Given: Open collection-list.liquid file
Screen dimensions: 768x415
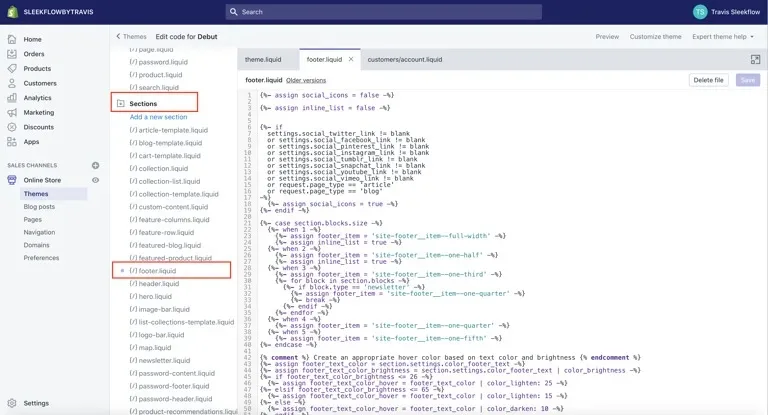Looking at the screenshot, I should coord(165,181).
